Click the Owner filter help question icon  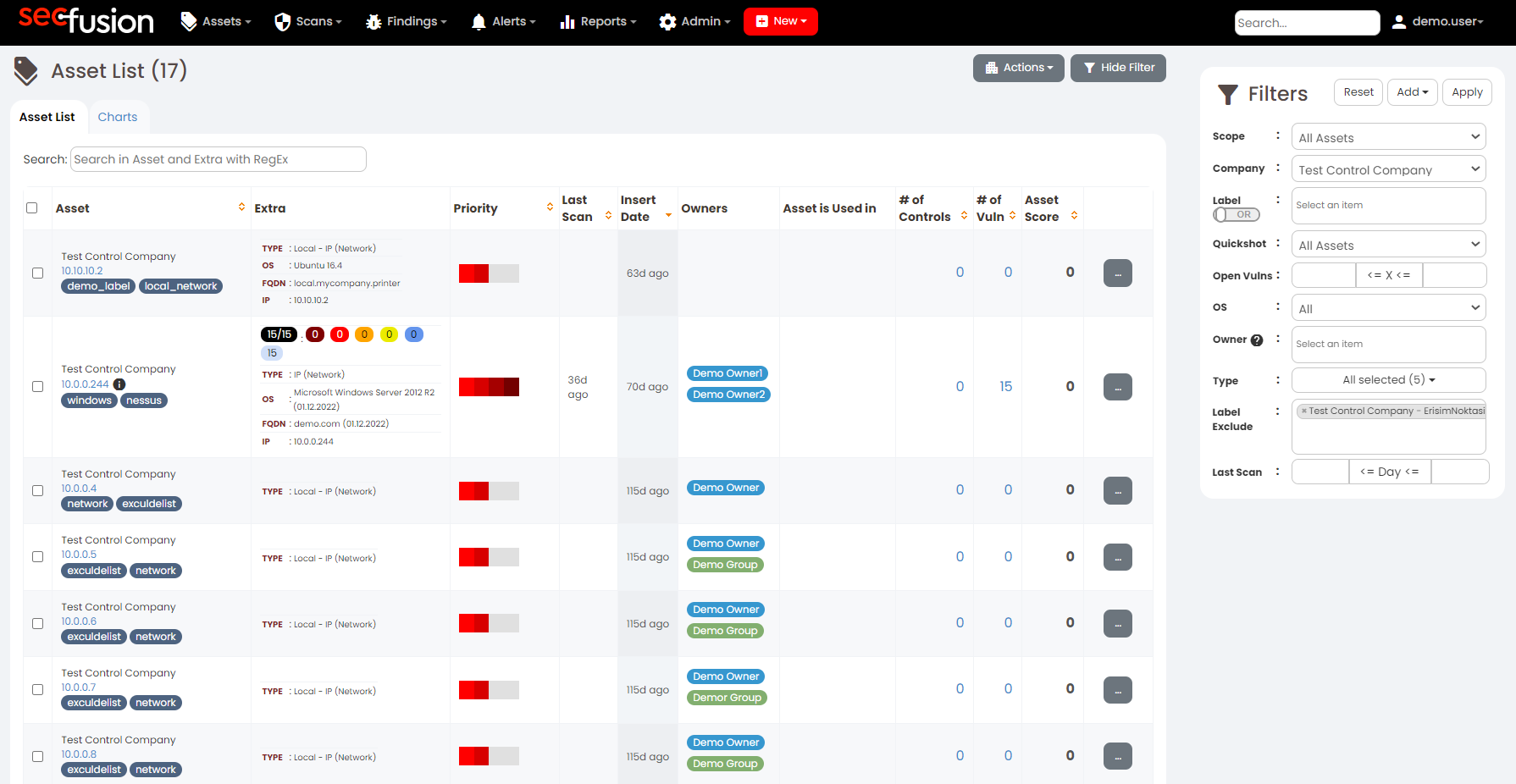tap(1257, 340)
